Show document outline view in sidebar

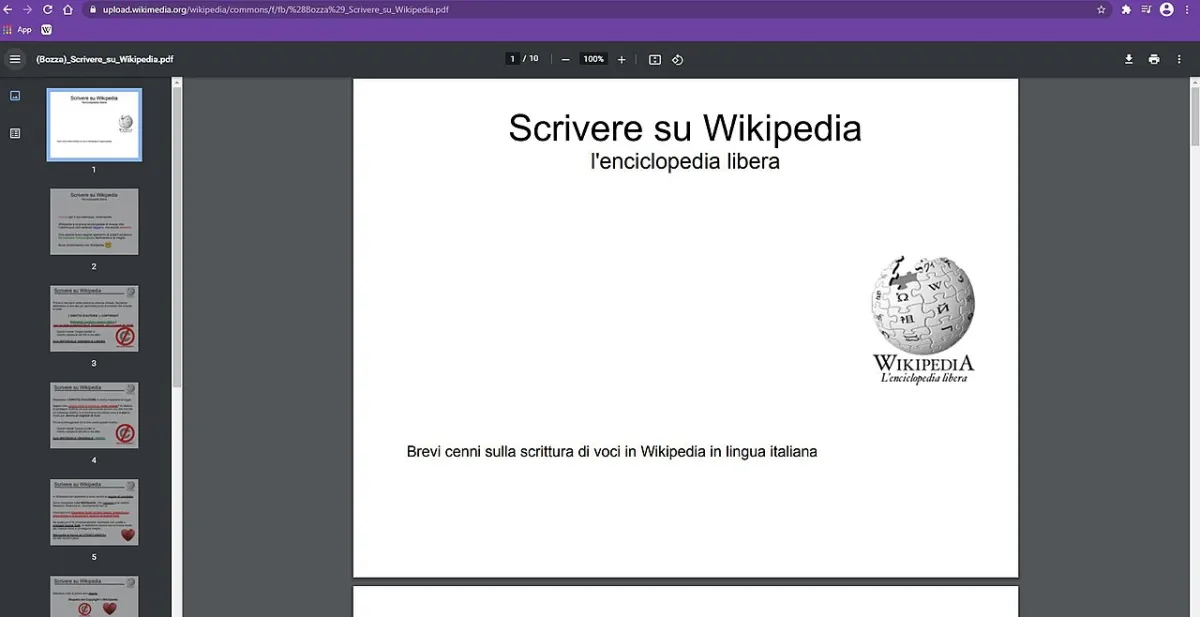[15, 133]
